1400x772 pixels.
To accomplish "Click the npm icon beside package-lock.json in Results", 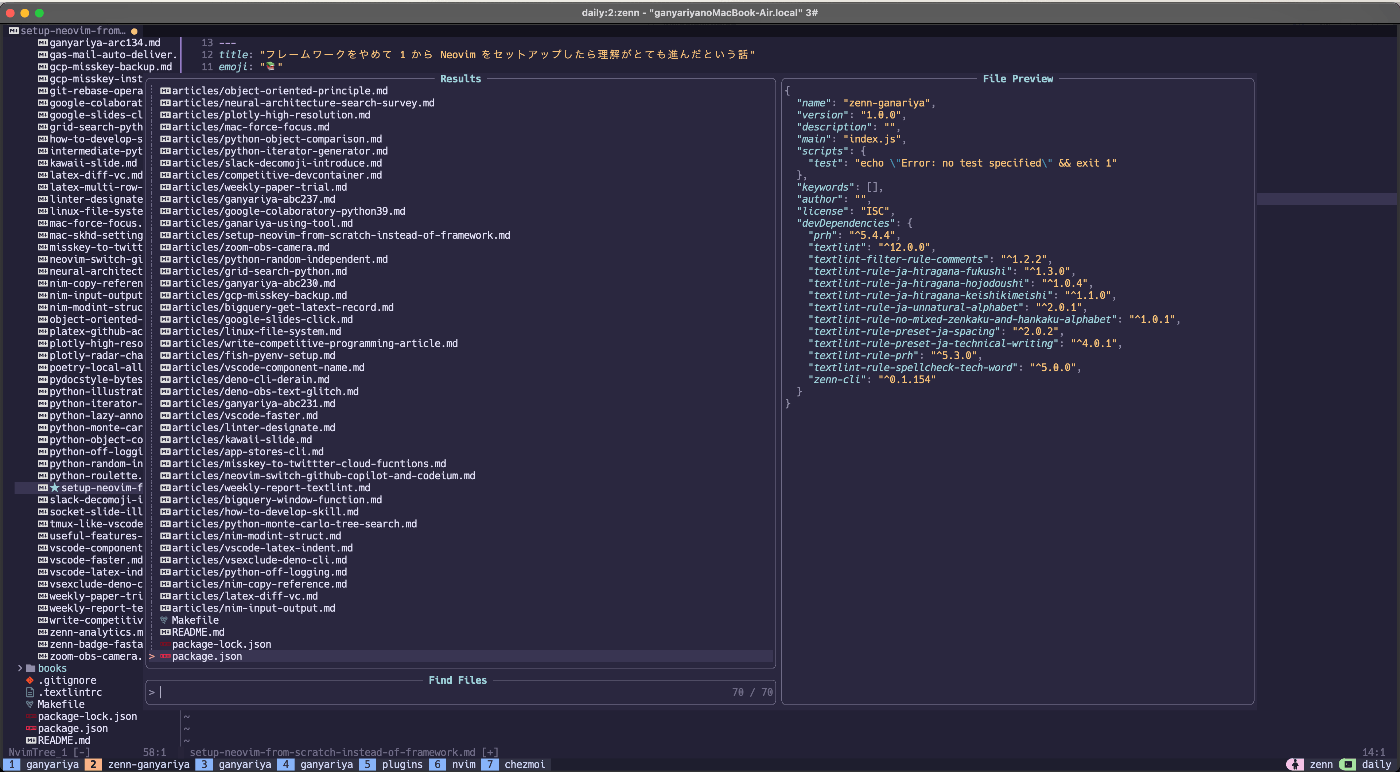I will pyautogui.click(x=165, y=644).
